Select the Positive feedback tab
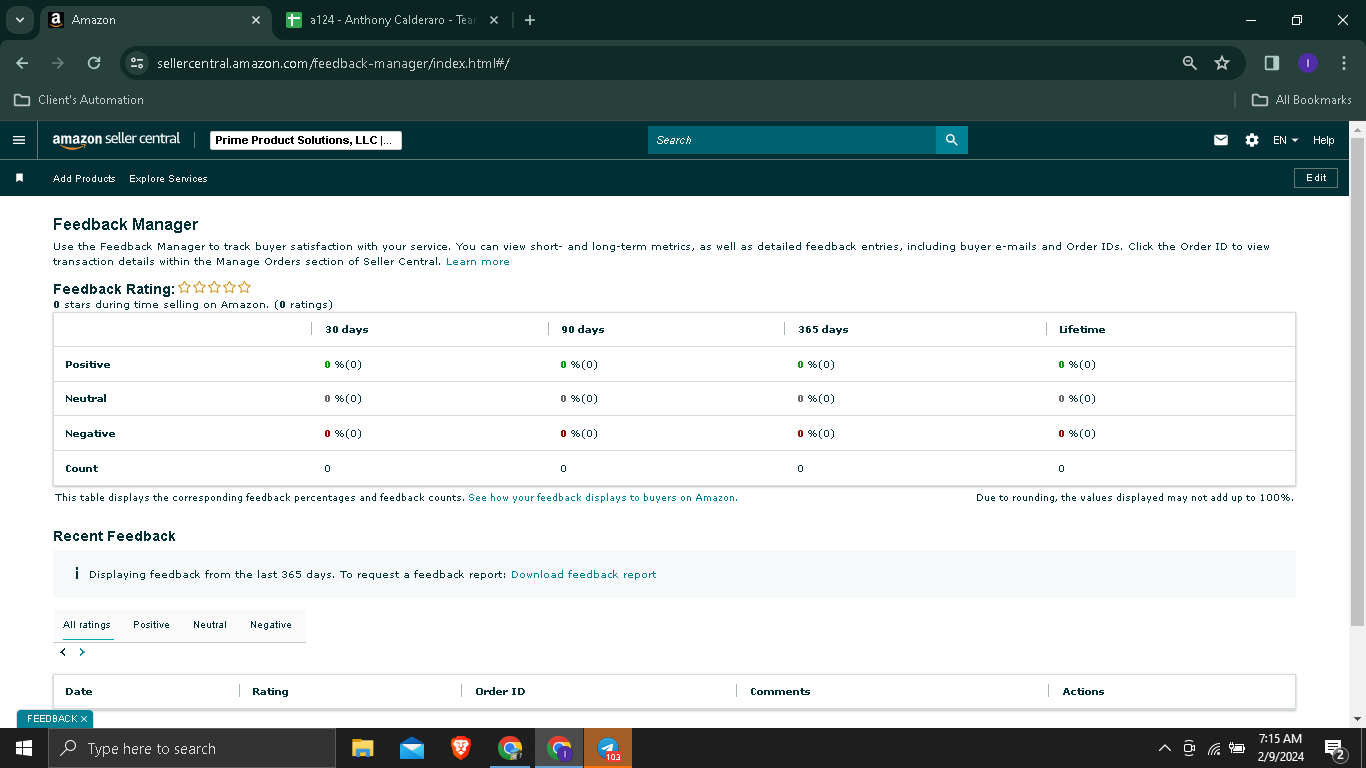Viewport: 1366px width, 768px height. point(151,625)
